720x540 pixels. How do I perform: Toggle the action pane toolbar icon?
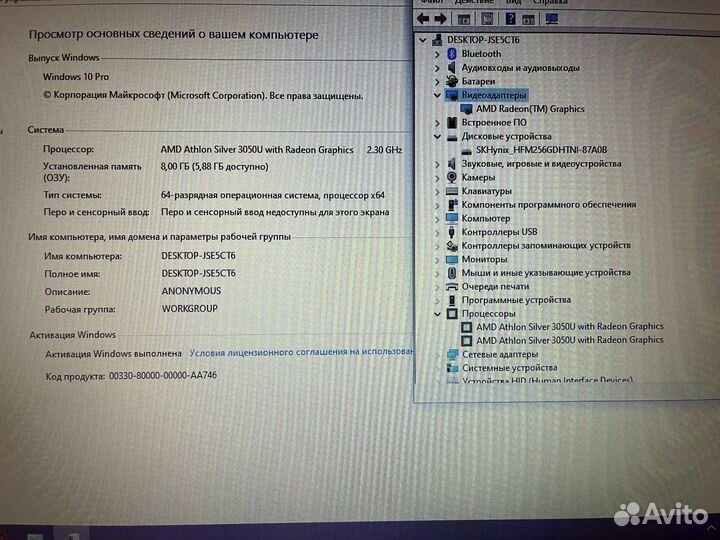(529, 19)
